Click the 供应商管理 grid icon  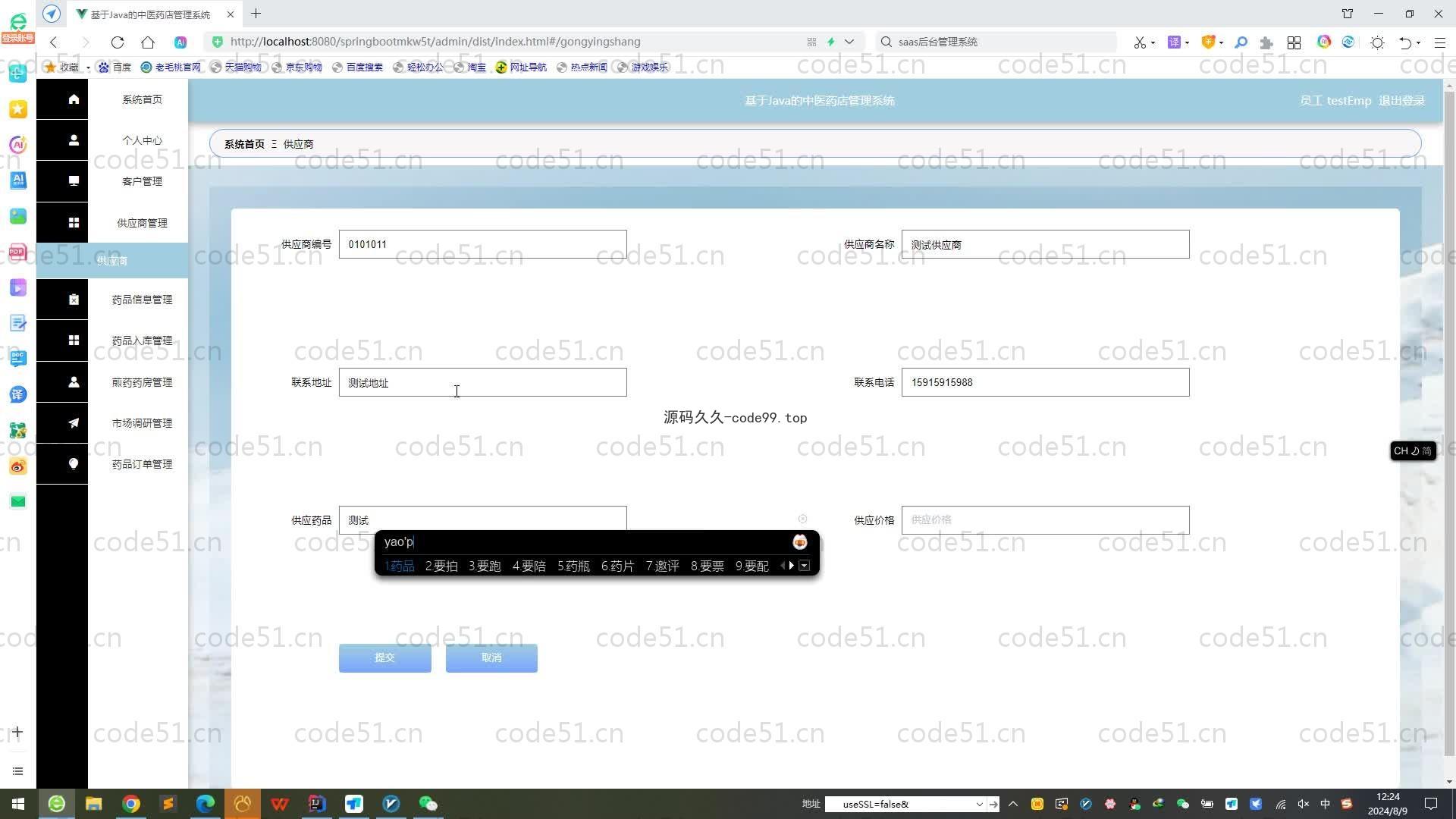[74, 223]
